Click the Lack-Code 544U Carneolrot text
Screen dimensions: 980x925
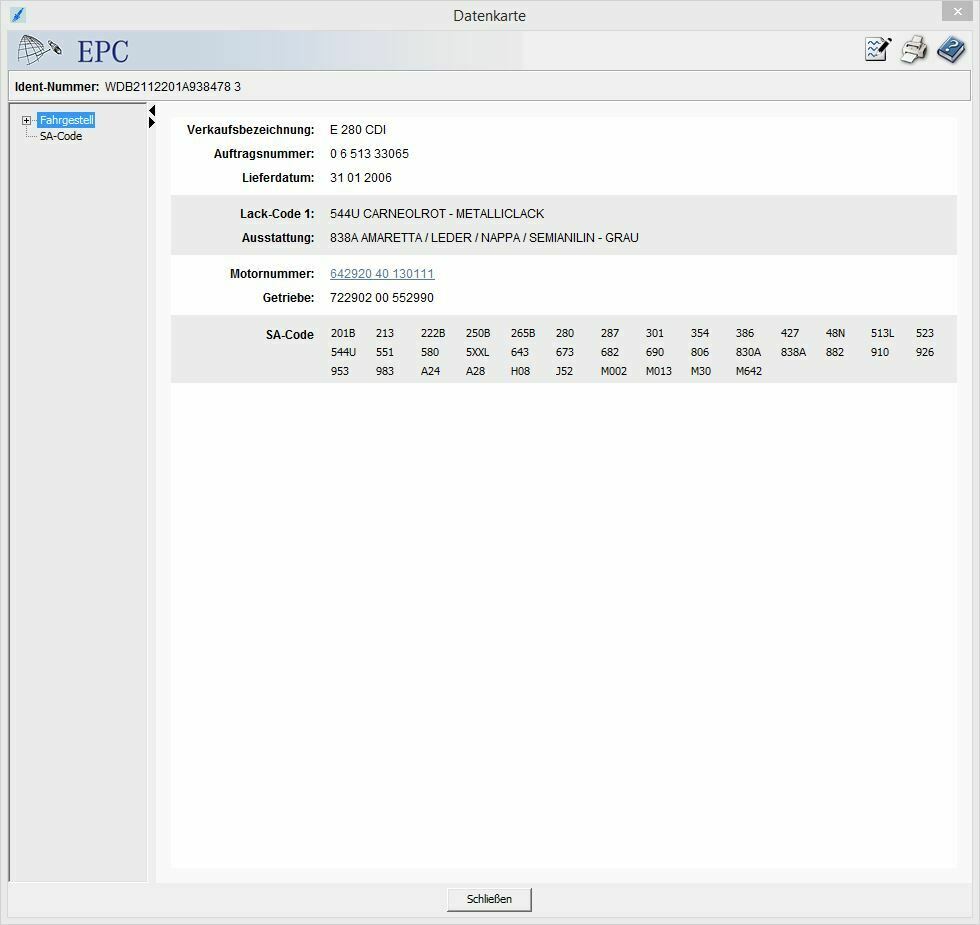(x=437, y=214)
